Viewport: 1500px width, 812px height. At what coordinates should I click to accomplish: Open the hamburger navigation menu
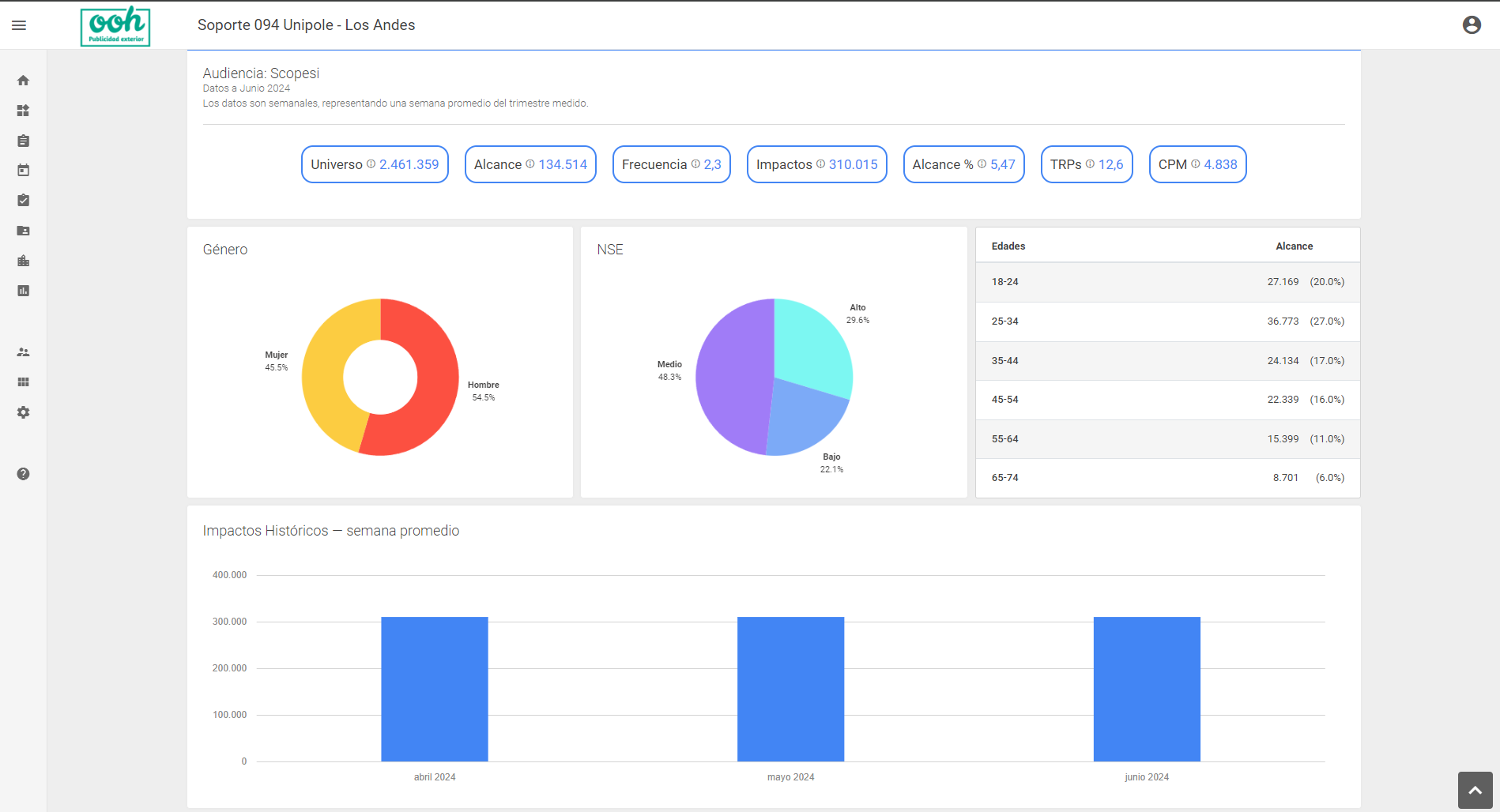click(x=19, y=25)
